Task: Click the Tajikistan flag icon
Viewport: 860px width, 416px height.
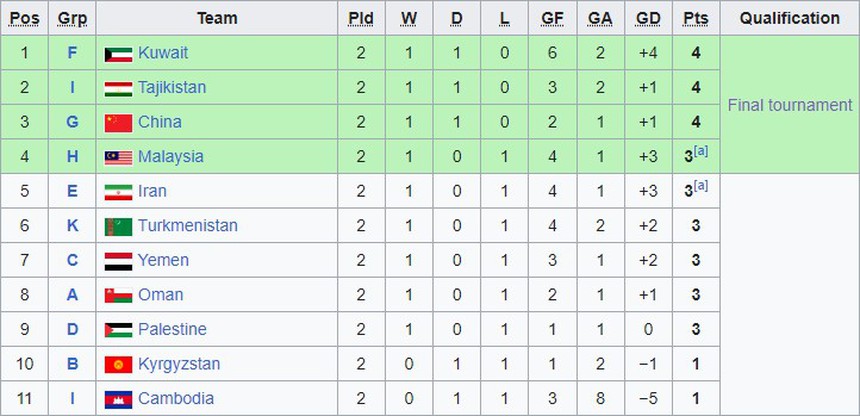Action: pyautogui.click(x=118, y=88)
